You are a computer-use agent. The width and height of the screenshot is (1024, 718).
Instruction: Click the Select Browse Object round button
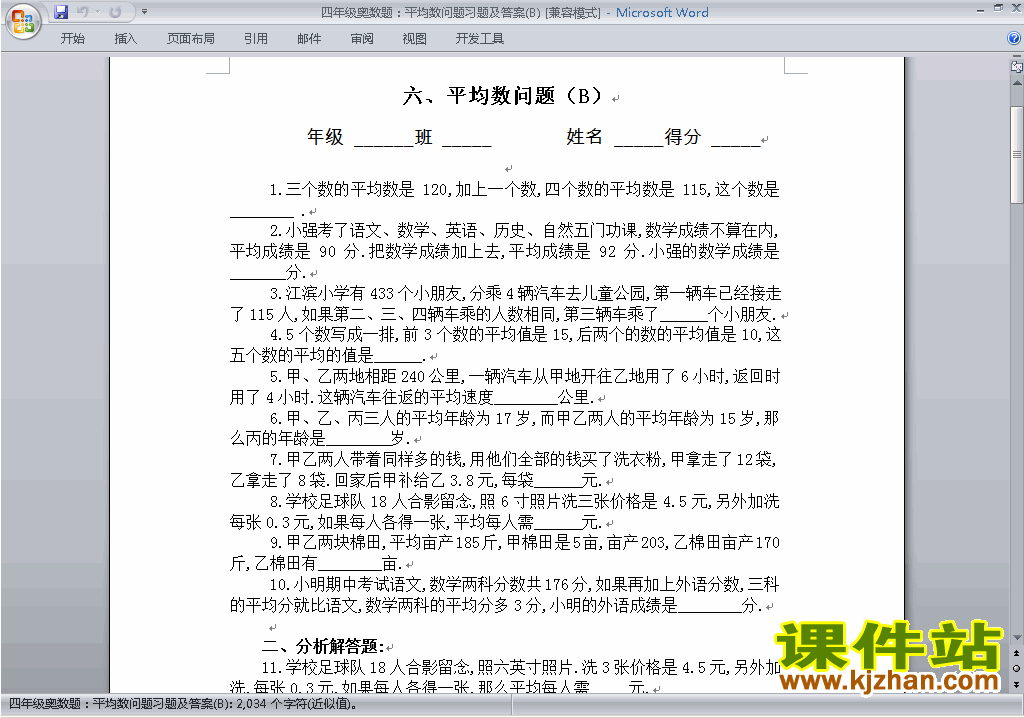click(x=1017, y=668)
